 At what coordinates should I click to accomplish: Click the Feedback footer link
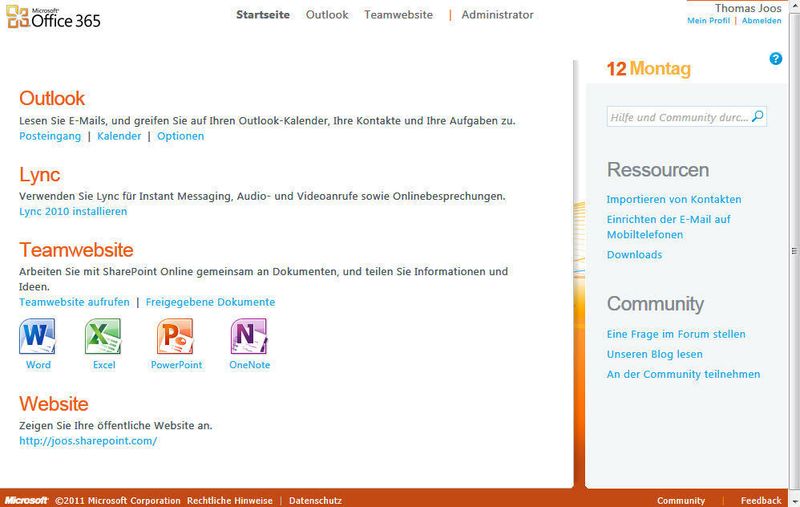tap(761, 500)
